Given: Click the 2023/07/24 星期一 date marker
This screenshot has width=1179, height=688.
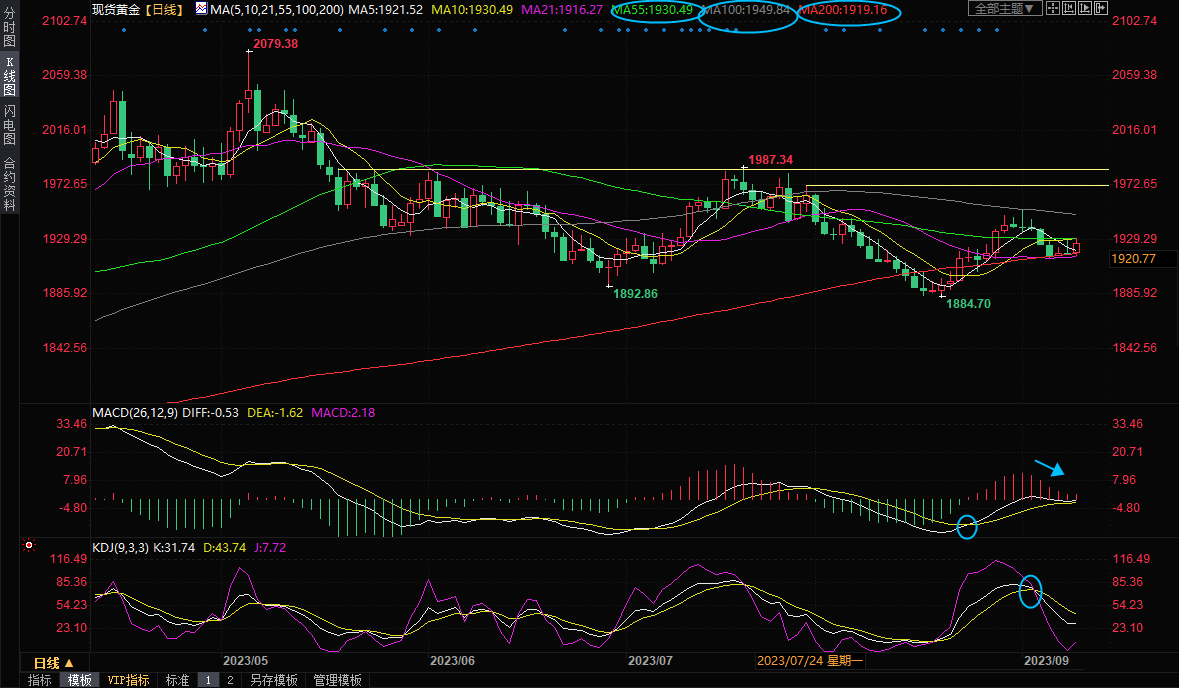Looking at the screenshot, I should [810, 660].
